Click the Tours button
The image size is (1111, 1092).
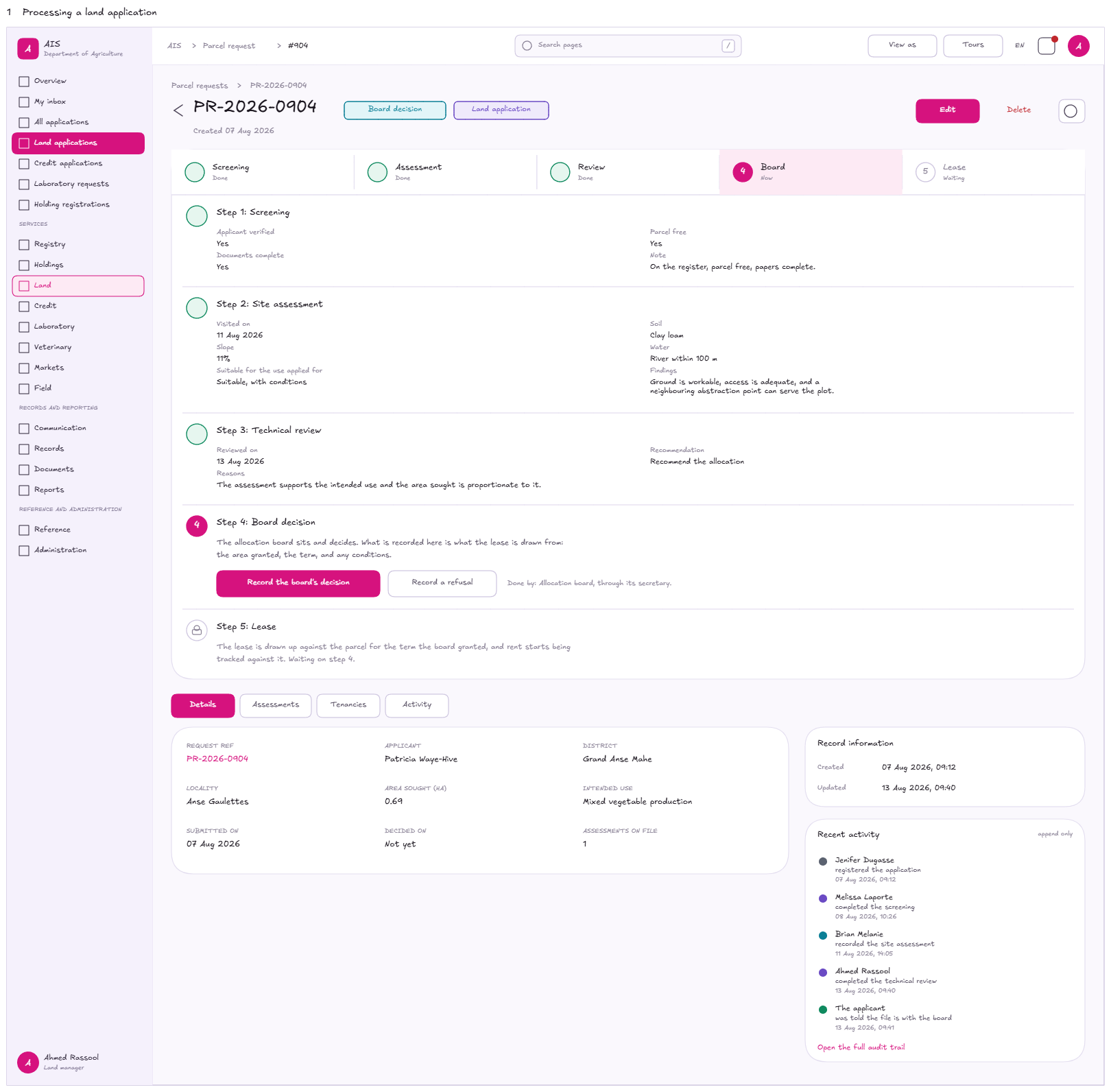coord(973,46)
